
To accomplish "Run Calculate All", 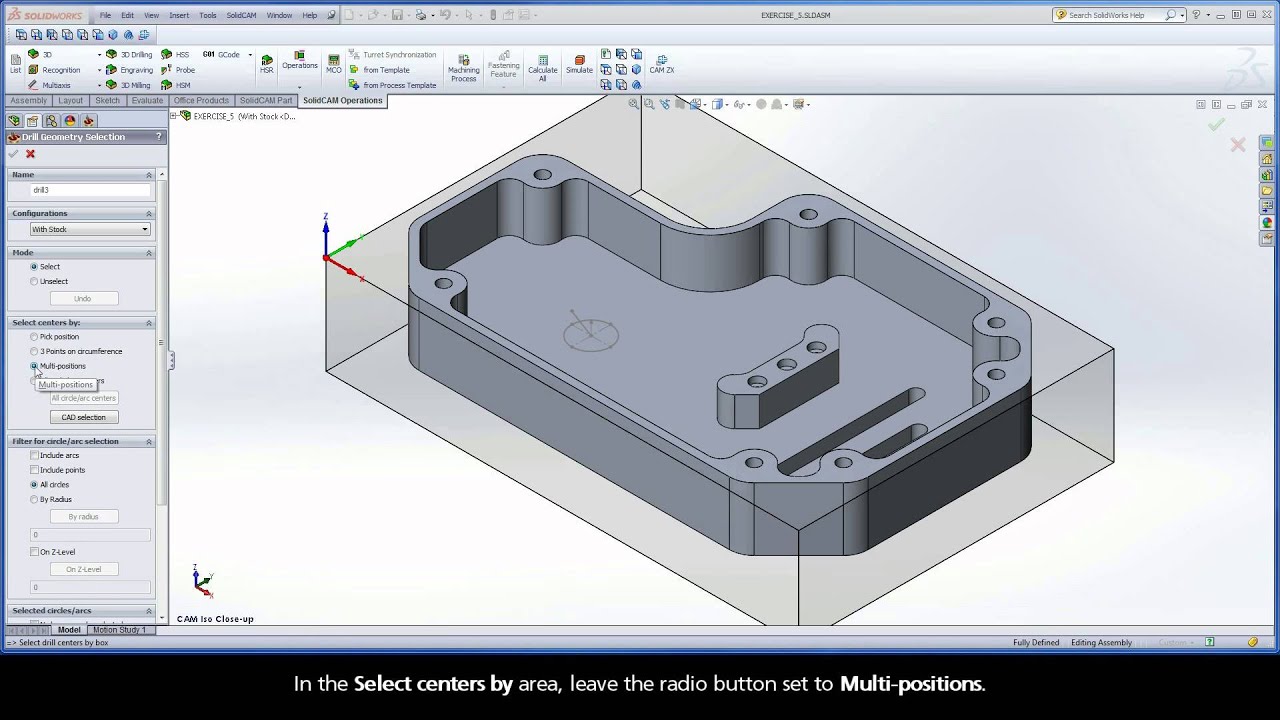I will (542, 68).
